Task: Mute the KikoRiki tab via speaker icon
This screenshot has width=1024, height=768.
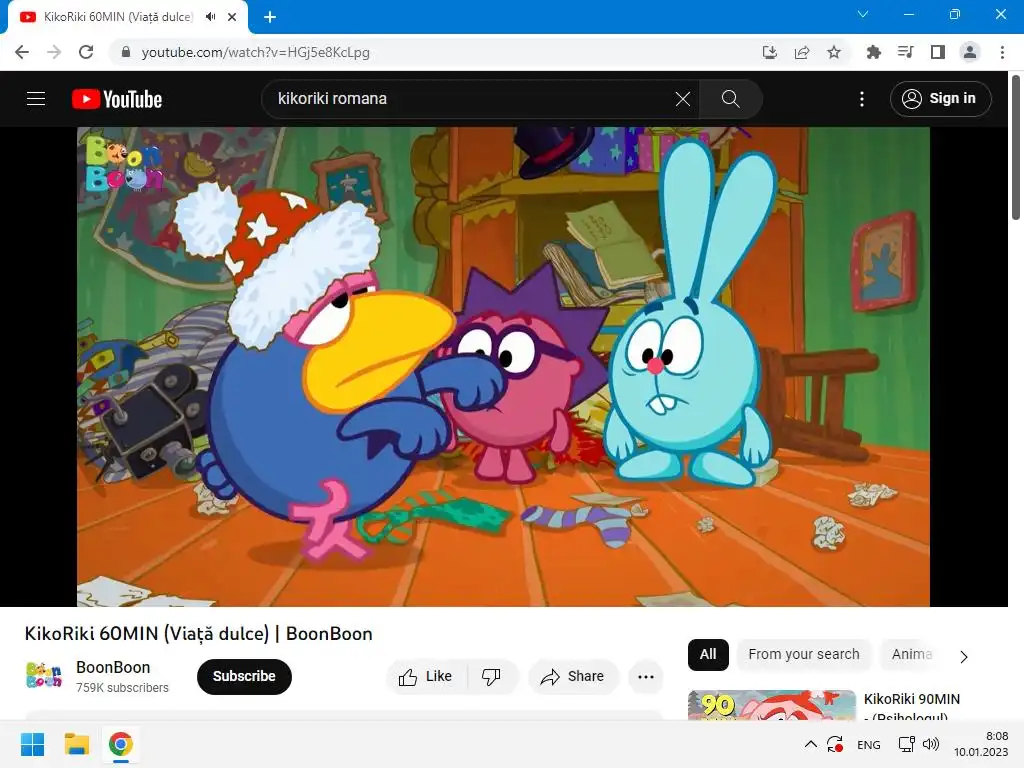Action: click(x=210, y=17)
